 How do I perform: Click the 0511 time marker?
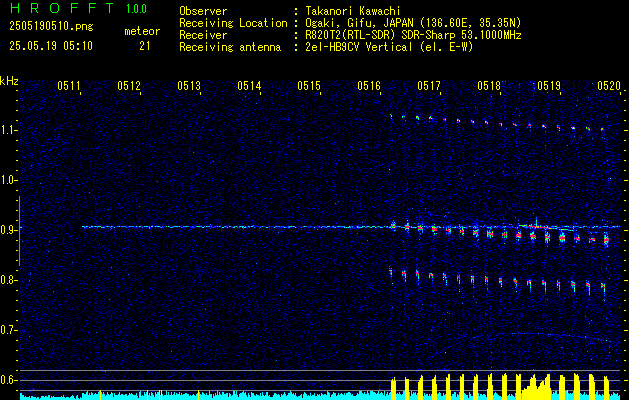pyautogui.click(x=69, y=86)
